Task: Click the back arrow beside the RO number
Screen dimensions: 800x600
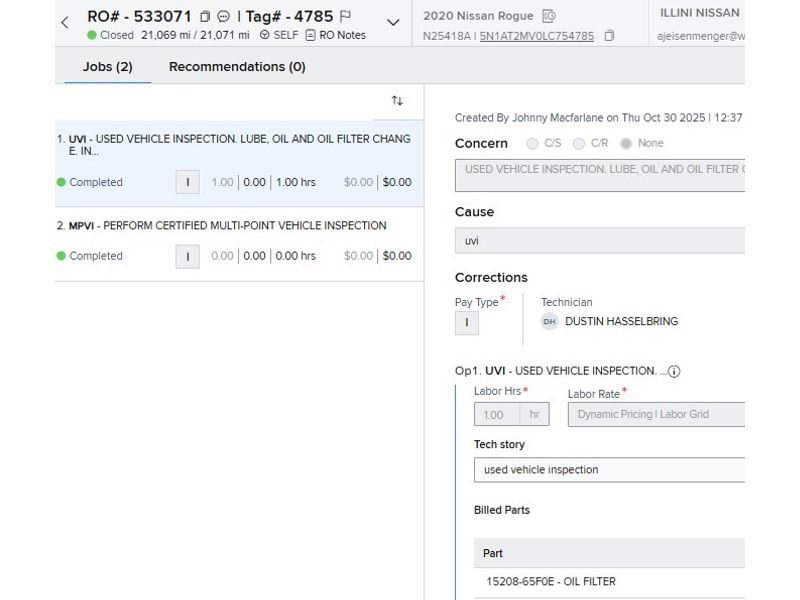Action: pyautogui.click(x=65, y=23)
